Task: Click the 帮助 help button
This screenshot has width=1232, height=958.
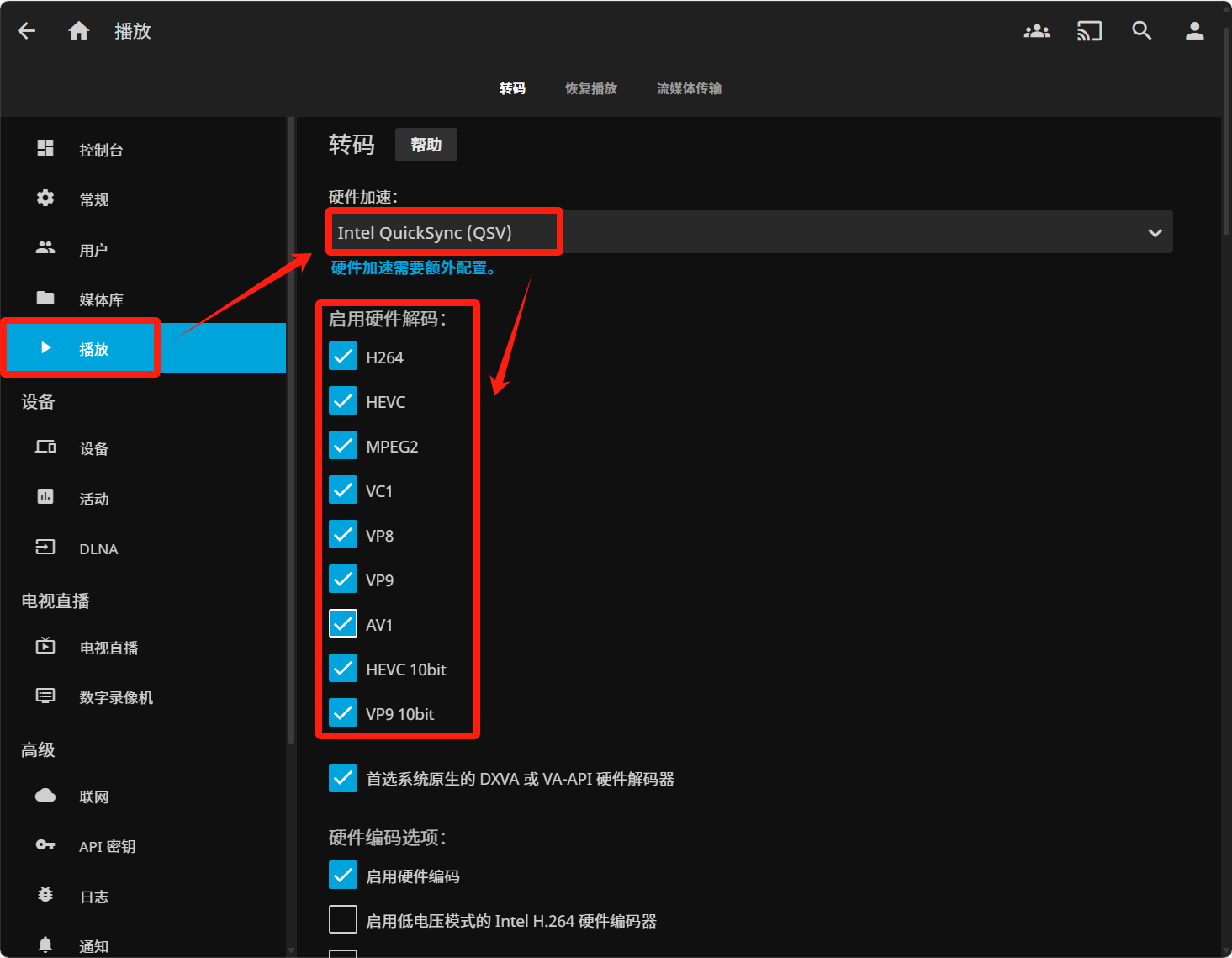Action: (x=426, y=145)
